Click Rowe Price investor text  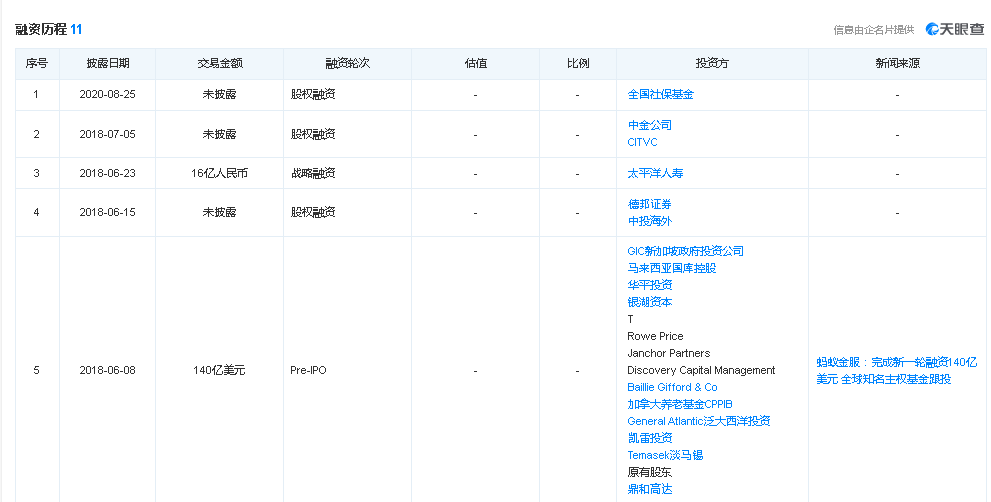point(655,336)
